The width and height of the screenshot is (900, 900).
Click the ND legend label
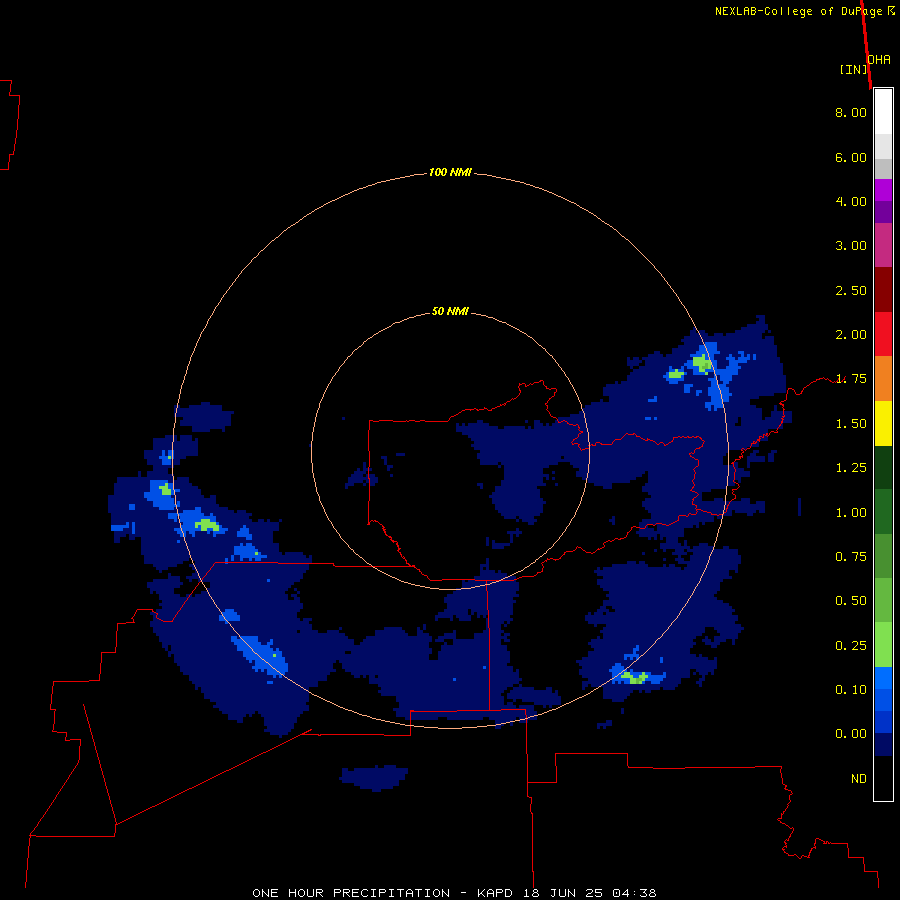(859, 779)
